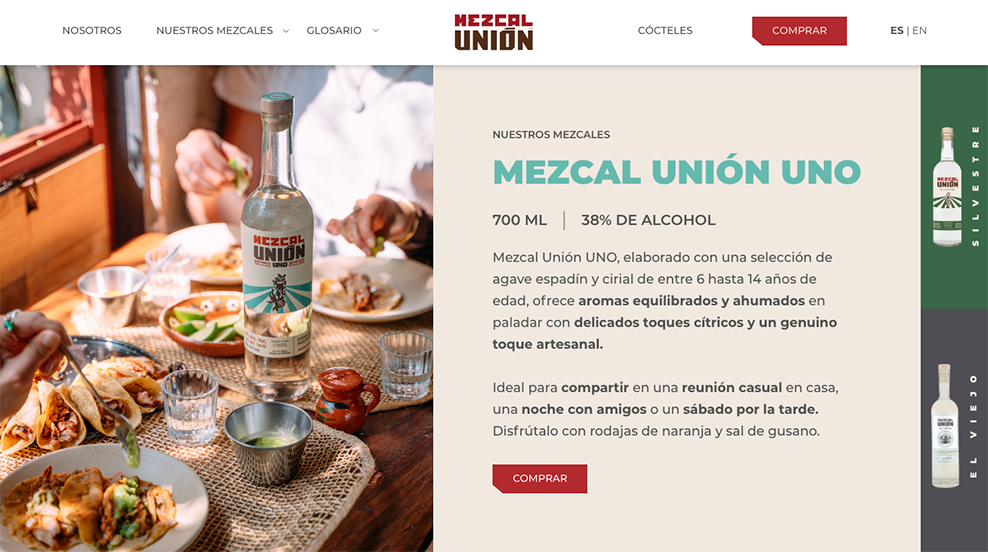Expand the Nuestros Mezcales chevron

click(286, 30)
